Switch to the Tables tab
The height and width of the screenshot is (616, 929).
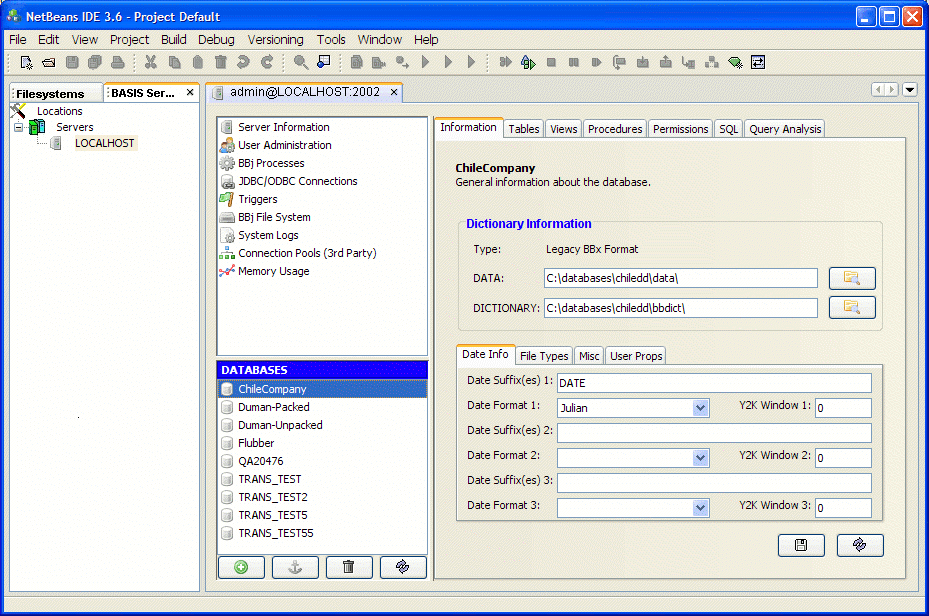coord(524,129)
